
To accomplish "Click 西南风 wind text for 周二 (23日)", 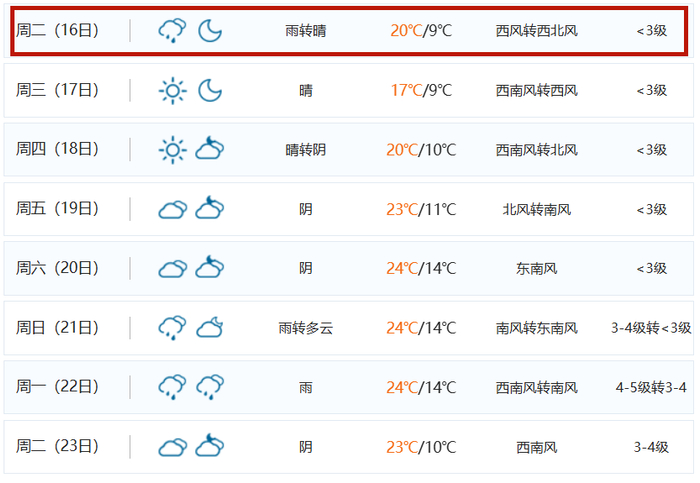I will tap(536, 446).
